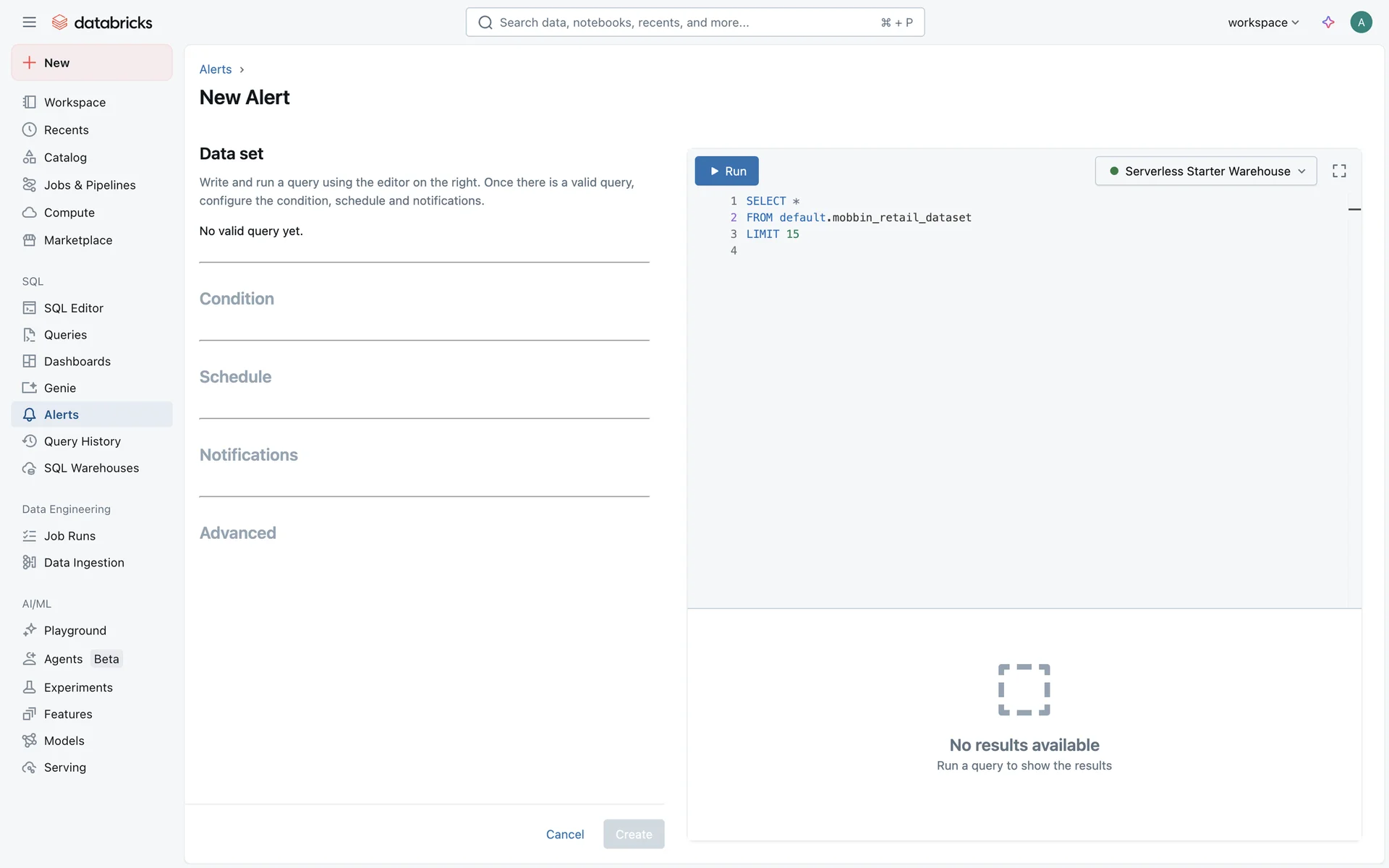The image size is (1389, 868).
Task: Open the Databricks Assistant sparkle icon
Action: [1328, 22]
